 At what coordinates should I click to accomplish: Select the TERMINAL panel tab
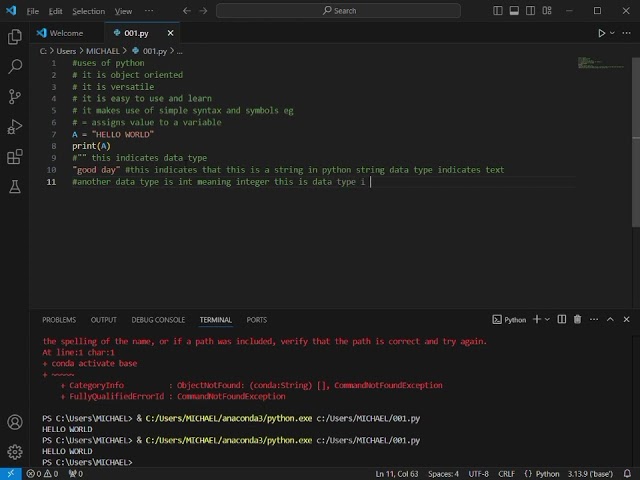[x=216, y=320]
